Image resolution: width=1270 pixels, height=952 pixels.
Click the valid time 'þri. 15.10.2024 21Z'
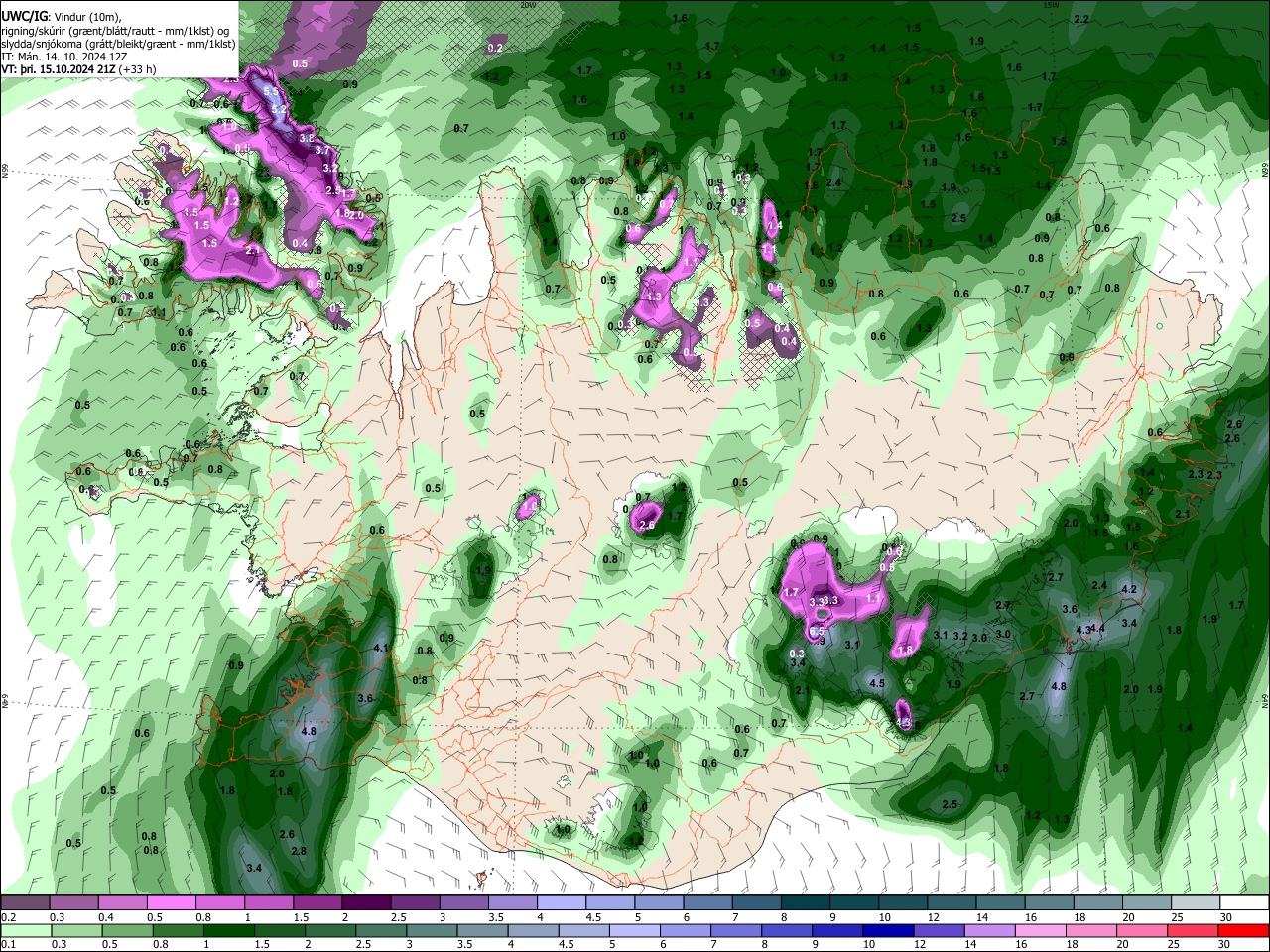pos(68,71)
